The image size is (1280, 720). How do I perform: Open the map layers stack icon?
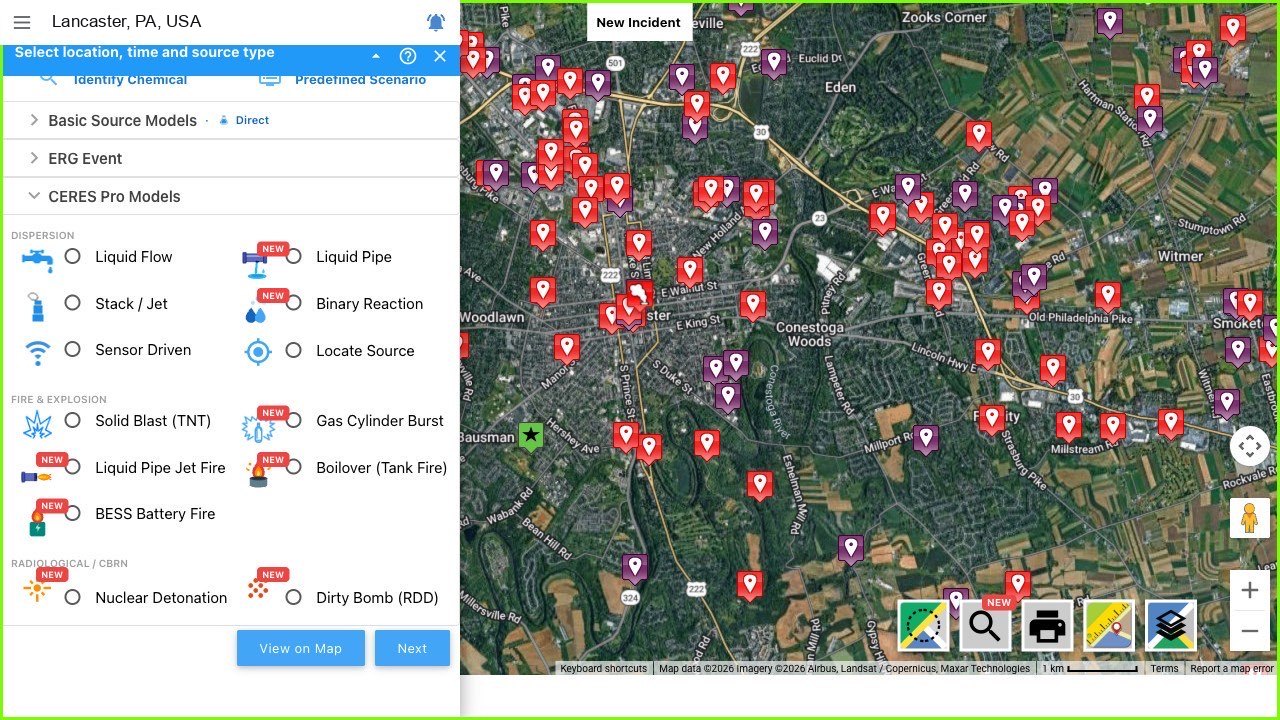click(1171, 626)
